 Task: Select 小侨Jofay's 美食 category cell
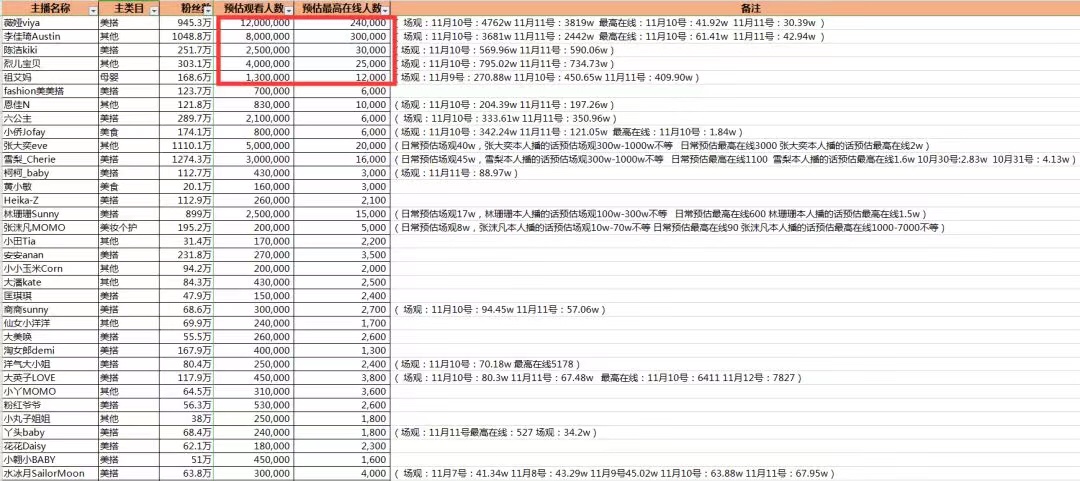point(129,132)
